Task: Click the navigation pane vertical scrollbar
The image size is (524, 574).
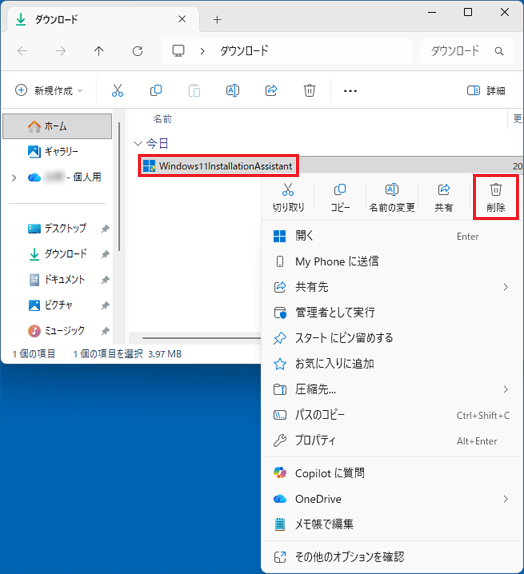Action: pyautogui.click(x=119, y=187)
